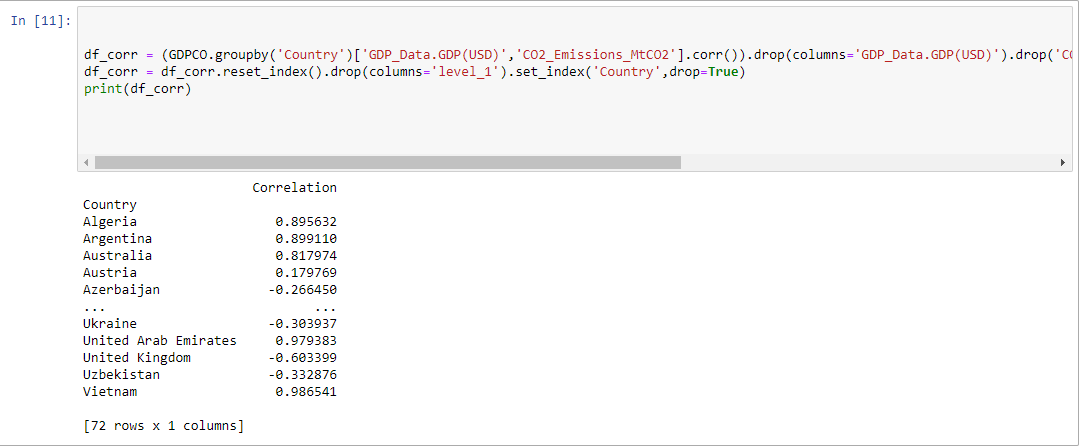
Task: Select the United Kingdom row label
Action: pos(137,357)
